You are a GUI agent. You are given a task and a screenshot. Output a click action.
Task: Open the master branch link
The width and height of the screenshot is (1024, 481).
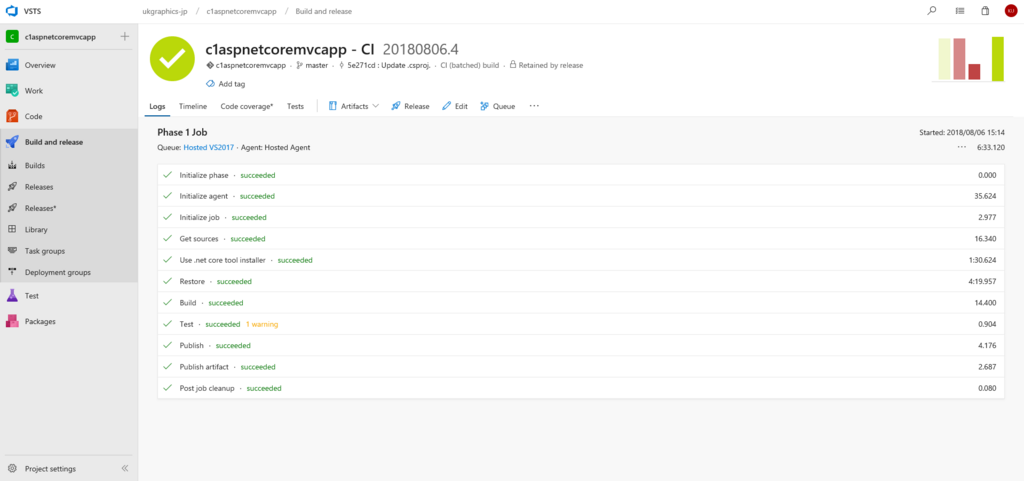(x=312, y=65)
